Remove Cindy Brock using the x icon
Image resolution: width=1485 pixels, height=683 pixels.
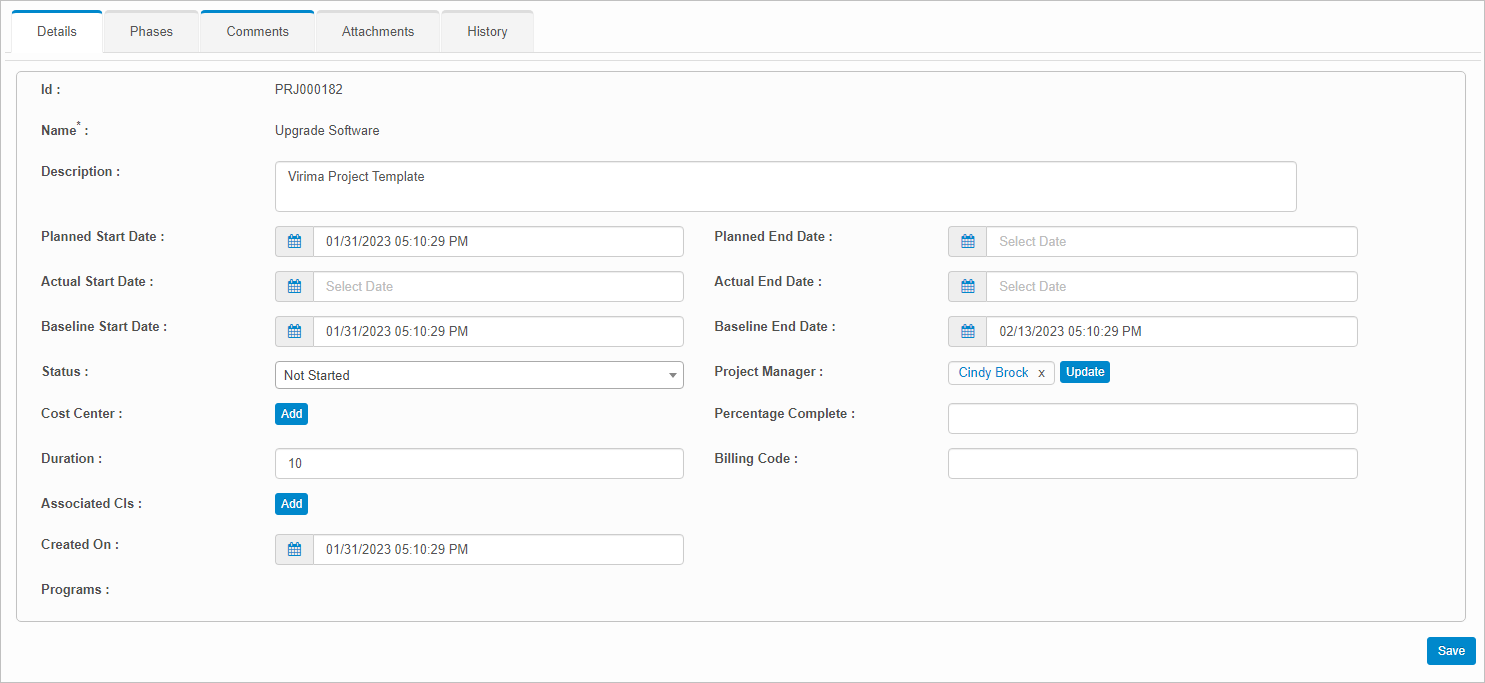coord(1041,373)
